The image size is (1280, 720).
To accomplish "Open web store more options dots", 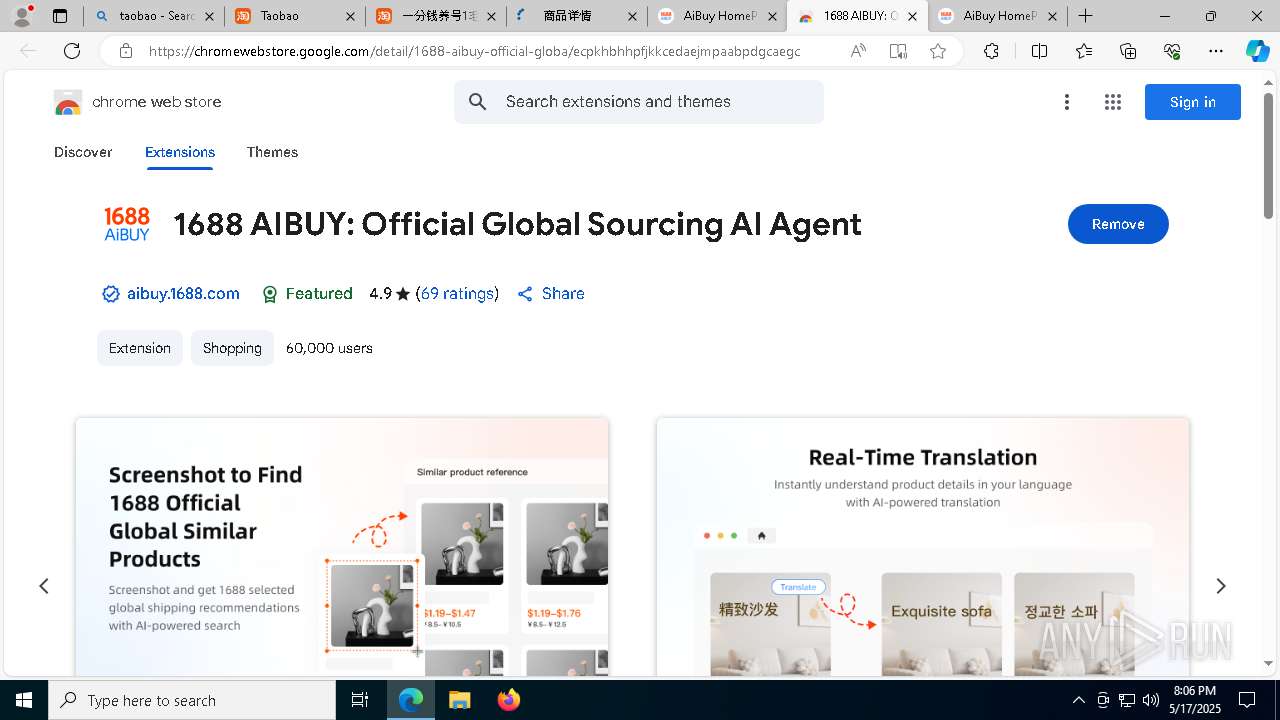I will [x=1067, y=102].
